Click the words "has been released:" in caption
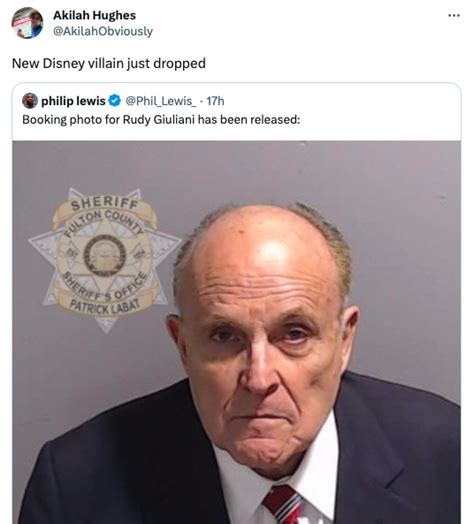Image resolution: width=474 pixels, height=524 pixels. pyautogui.click(x=249, y=119)
